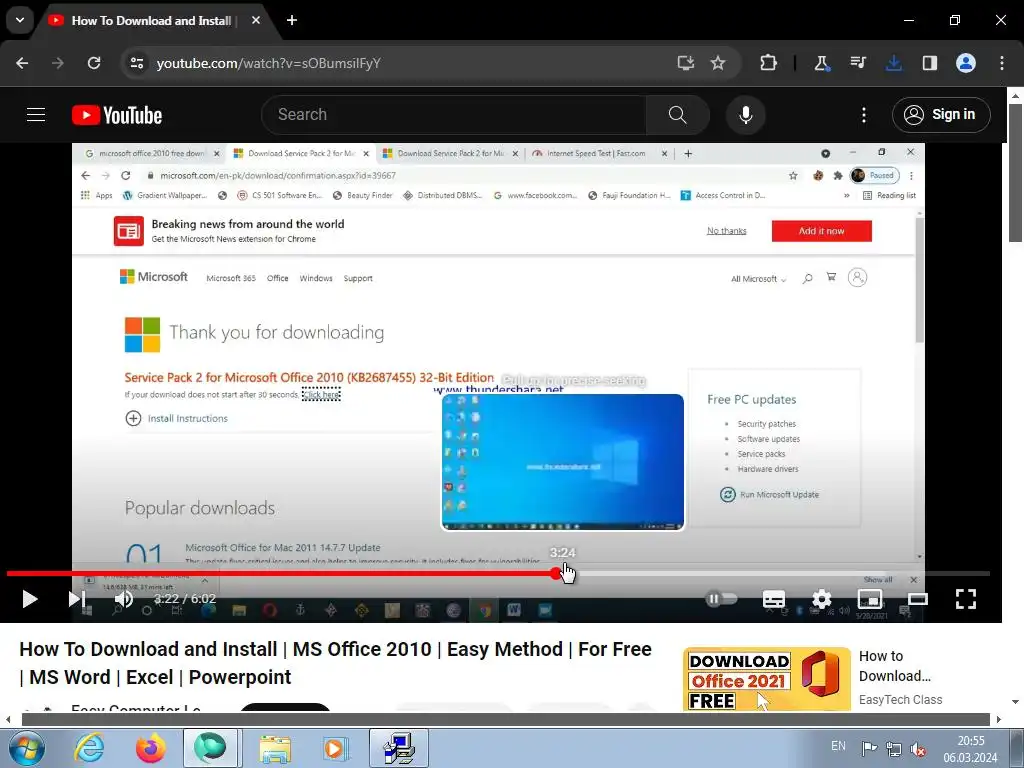1024x768 pixels.
Task: Skip to the next video
Action: point(77,599)
